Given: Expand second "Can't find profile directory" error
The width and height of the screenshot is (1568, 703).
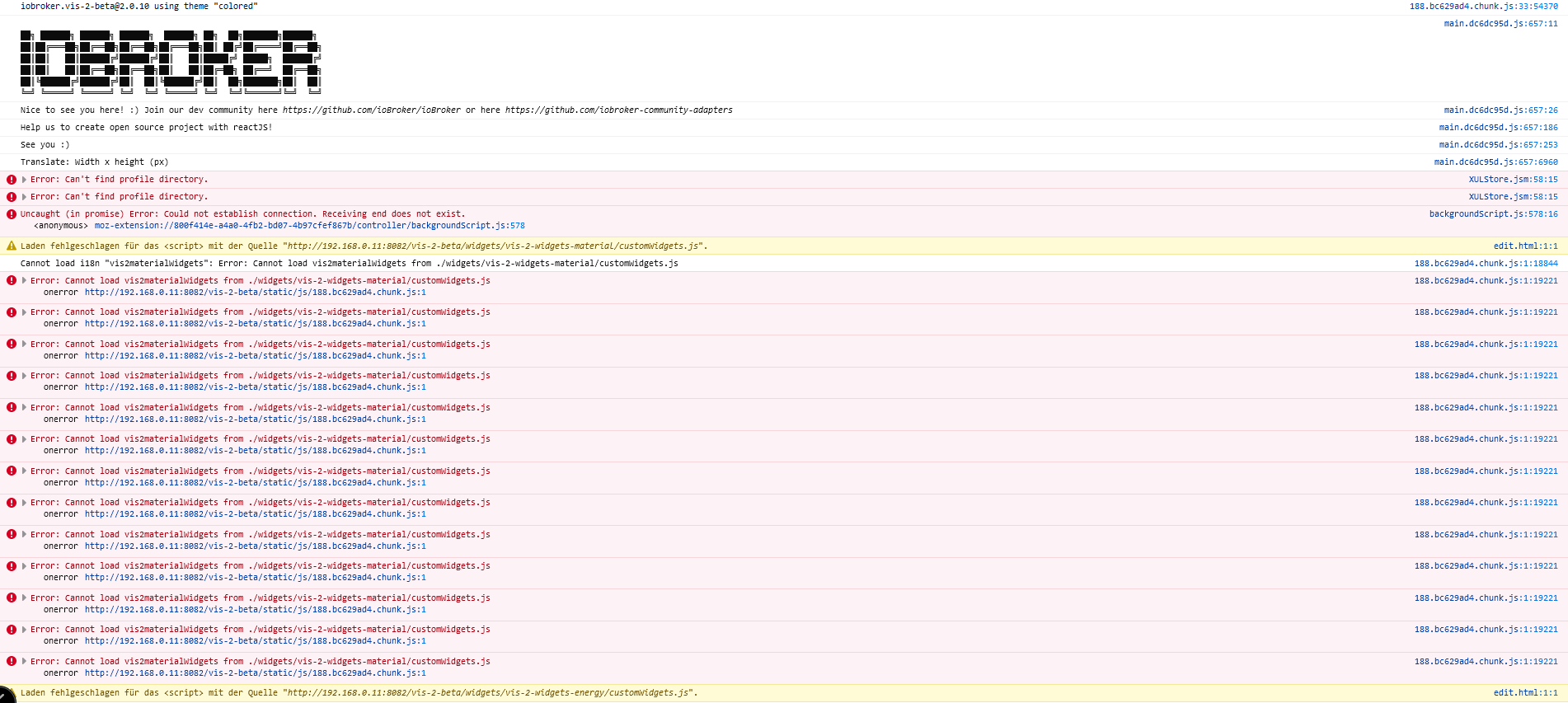Looking at the screenshot, I should point(24,197).
